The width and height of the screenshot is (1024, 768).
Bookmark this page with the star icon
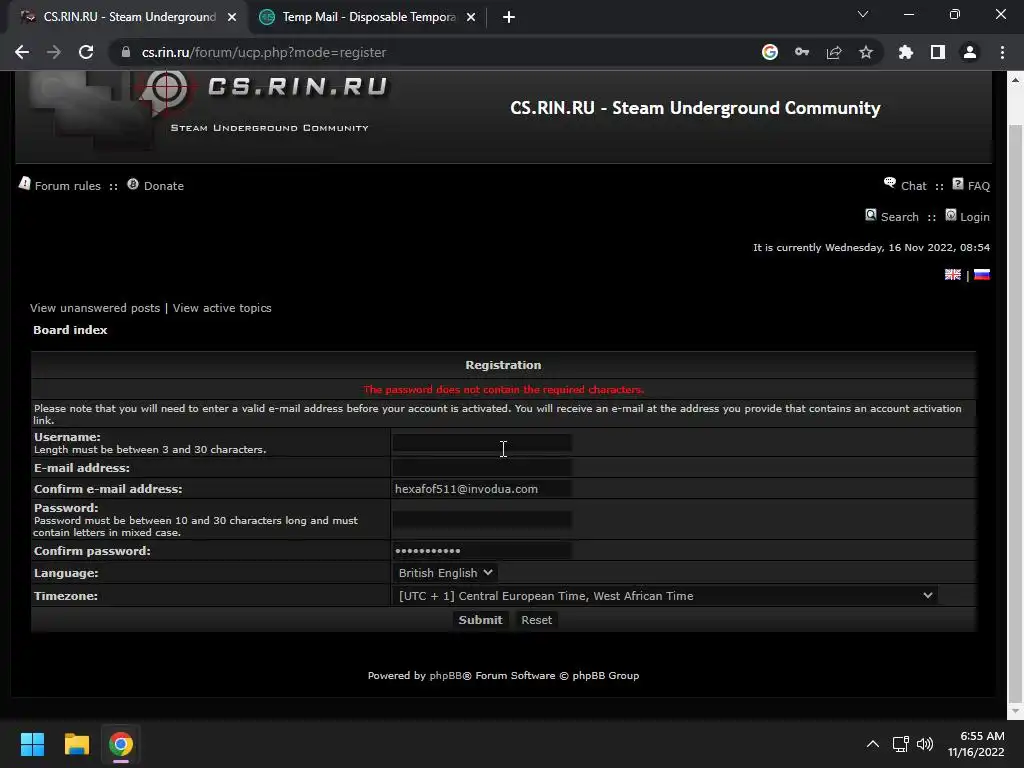[866, 52]
